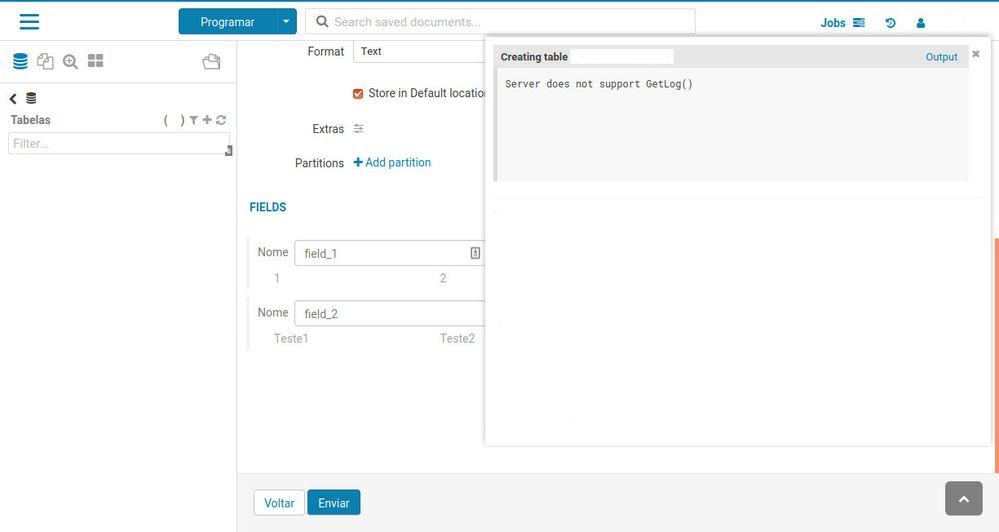Open the user profile menu icon

click(921, 23)
